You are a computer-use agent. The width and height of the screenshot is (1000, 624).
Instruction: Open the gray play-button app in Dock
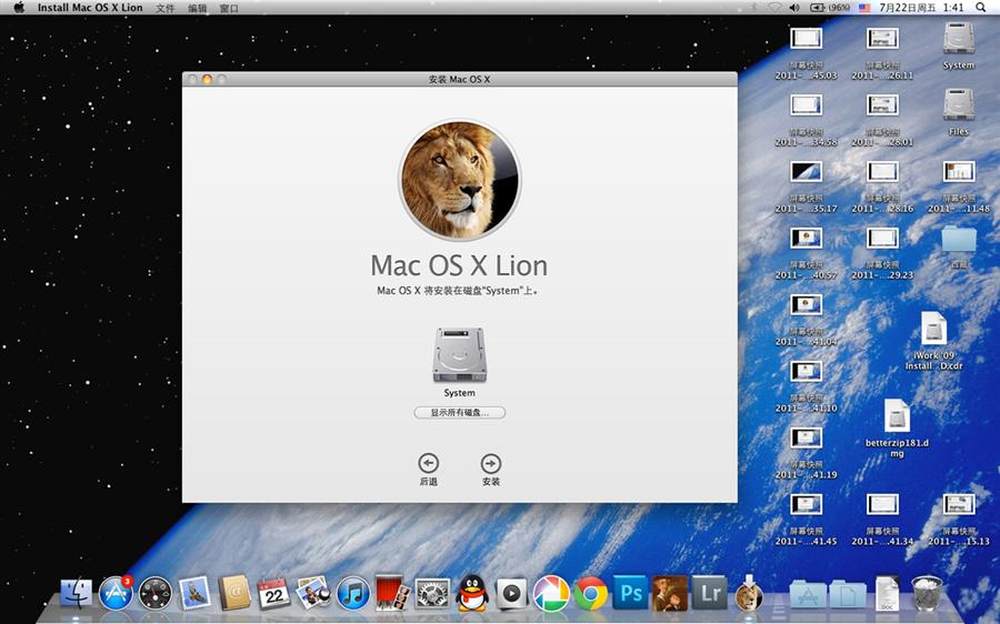(x=511, y=594)
